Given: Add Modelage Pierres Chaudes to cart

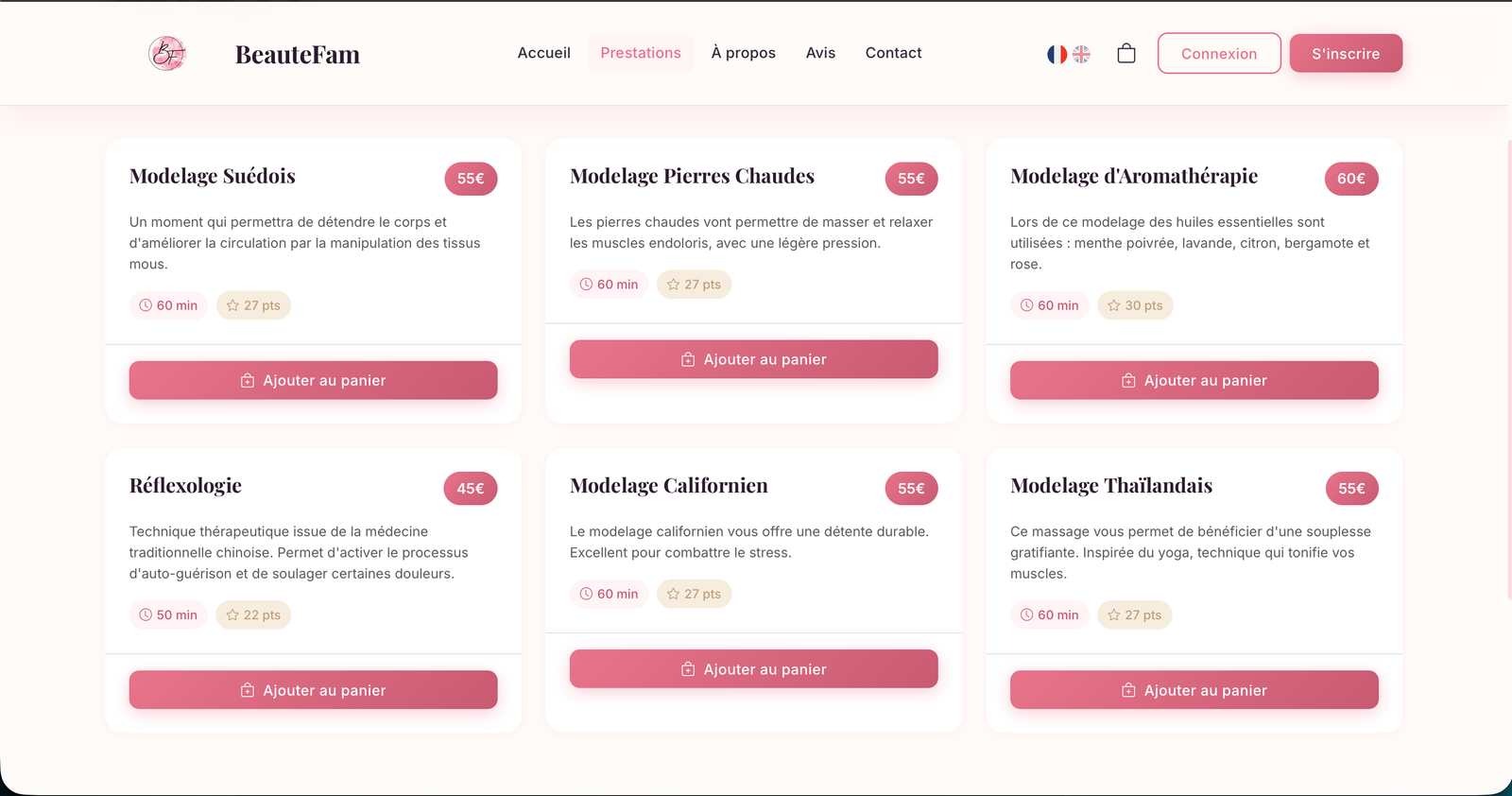Looking at the screenshot, I should click(x=753, y=359).
